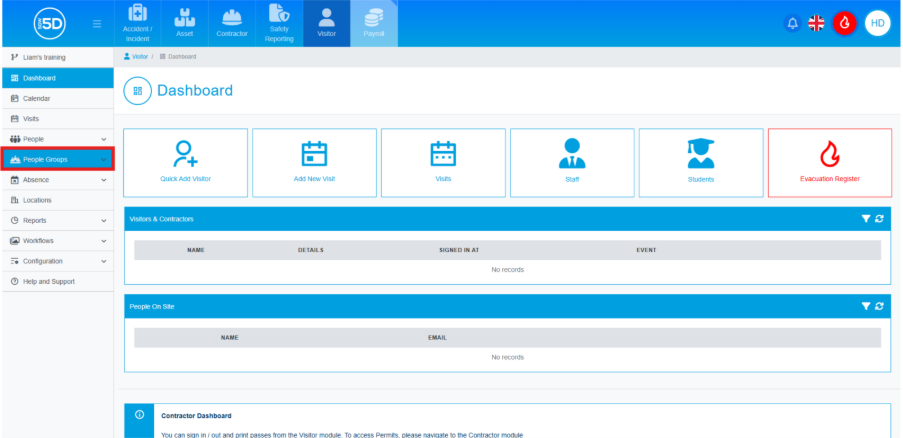Expand the Absence sidebar section

coord(57,180)
